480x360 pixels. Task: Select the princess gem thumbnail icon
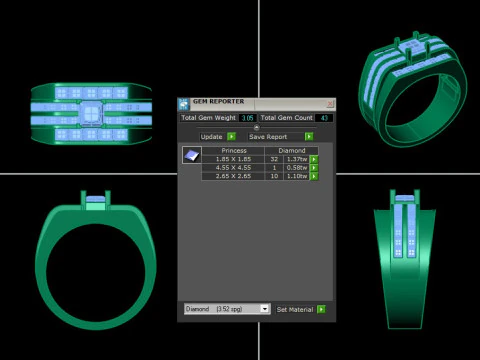(x=192, y=155)
